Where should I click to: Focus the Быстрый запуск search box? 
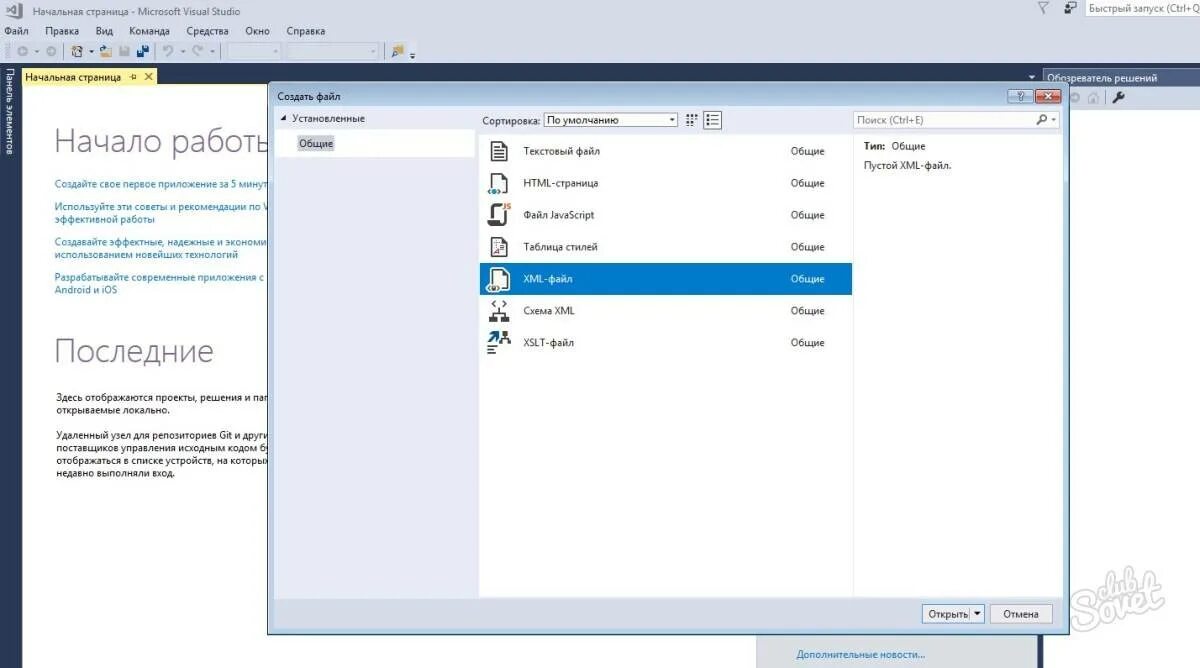pyautogui.click(x=1142, y=8)
